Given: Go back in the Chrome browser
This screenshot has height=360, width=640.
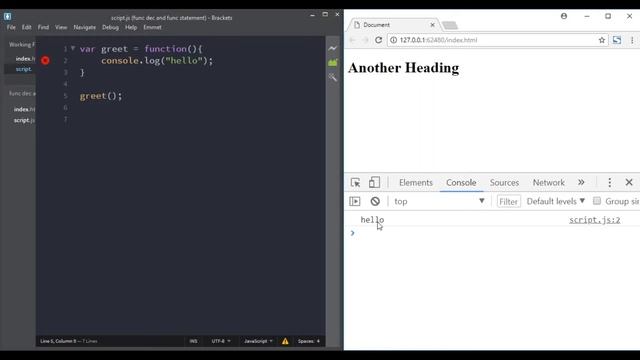Looking at the screenshot, I should point(352,40).
